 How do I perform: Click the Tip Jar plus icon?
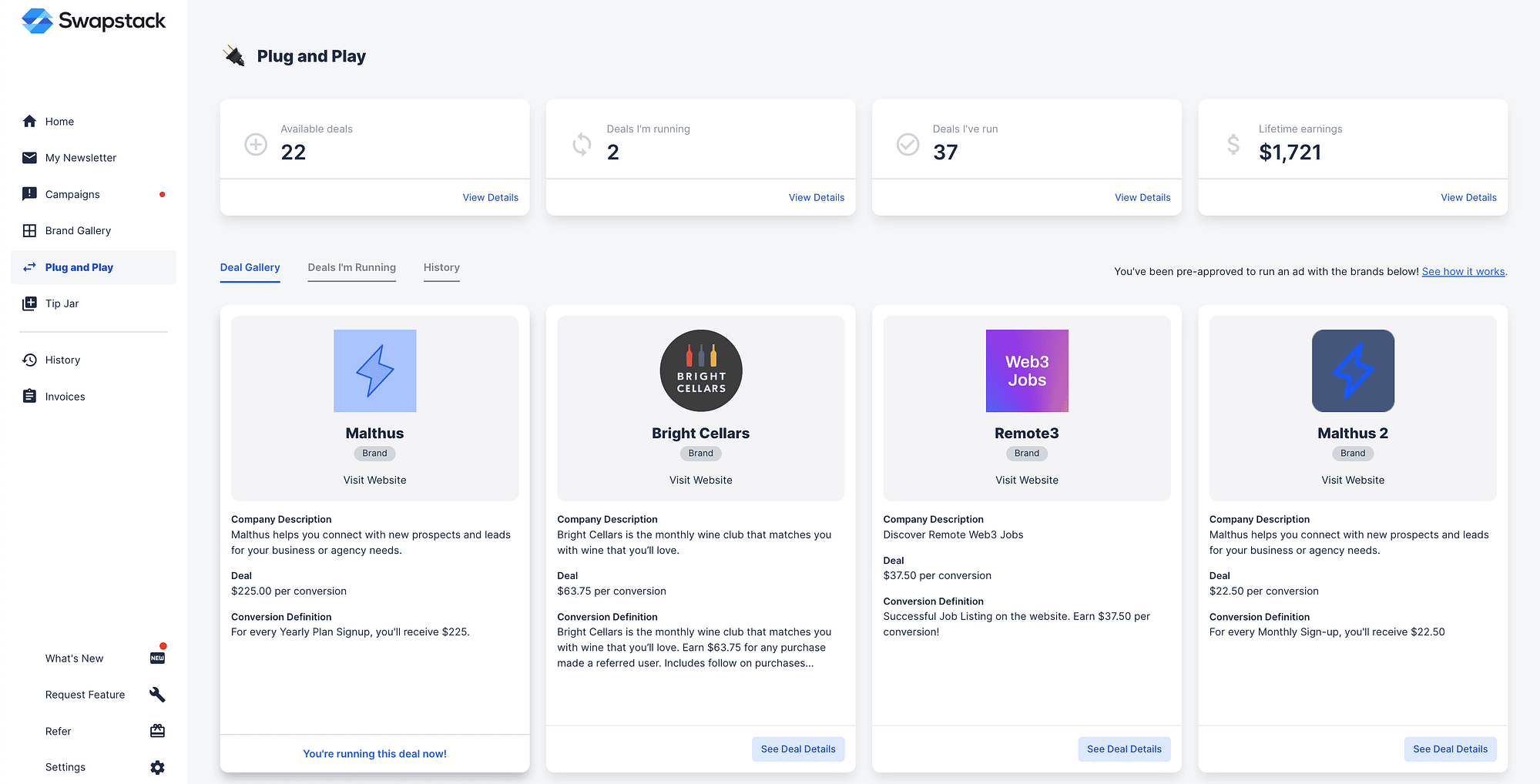[x=29, y=303]
